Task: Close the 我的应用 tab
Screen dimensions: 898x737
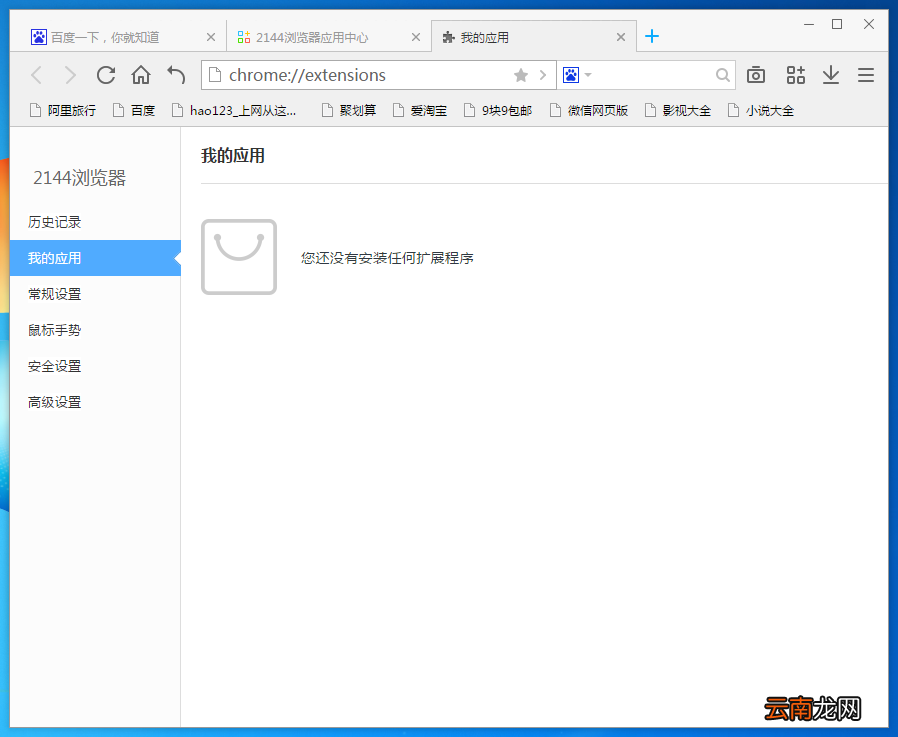Action: point(621,37)
